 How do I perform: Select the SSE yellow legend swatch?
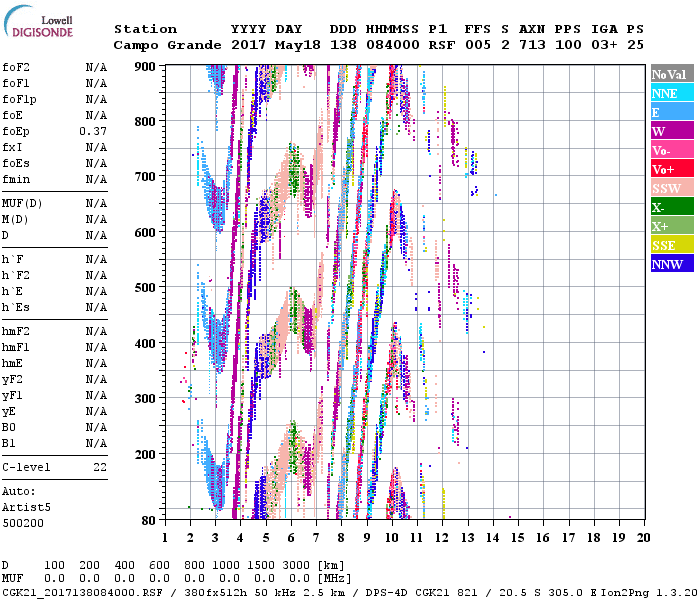672,245
